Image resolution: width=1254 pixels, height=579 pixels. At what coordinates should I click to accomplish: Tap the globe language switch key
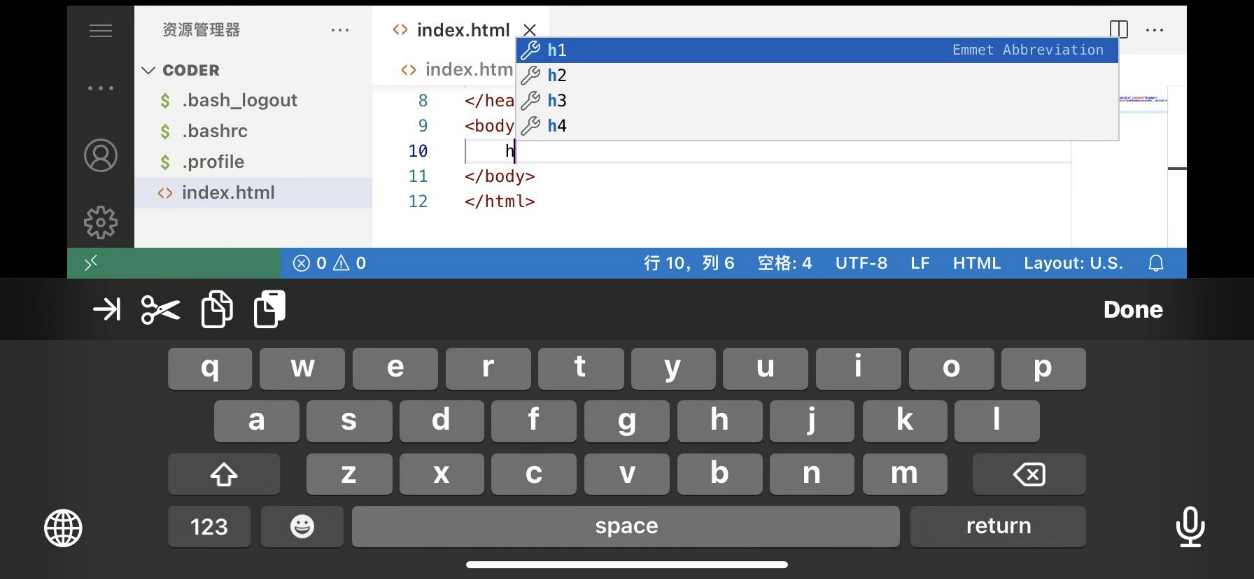pos(63,527)
